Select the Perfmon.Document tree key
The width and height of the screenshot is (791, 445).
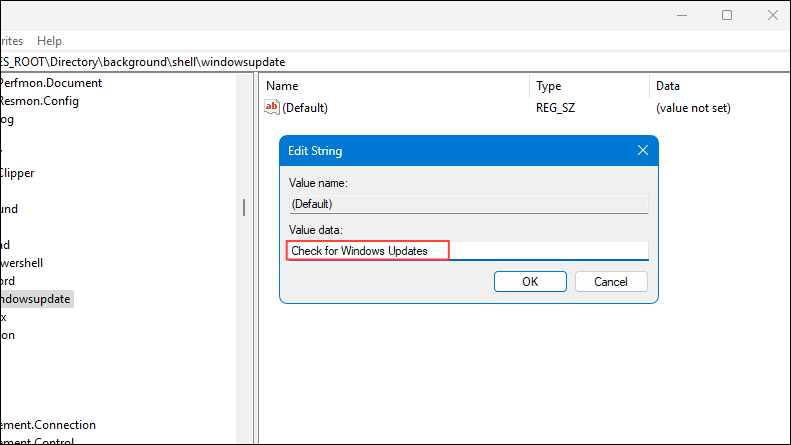(x=50, y=83)
